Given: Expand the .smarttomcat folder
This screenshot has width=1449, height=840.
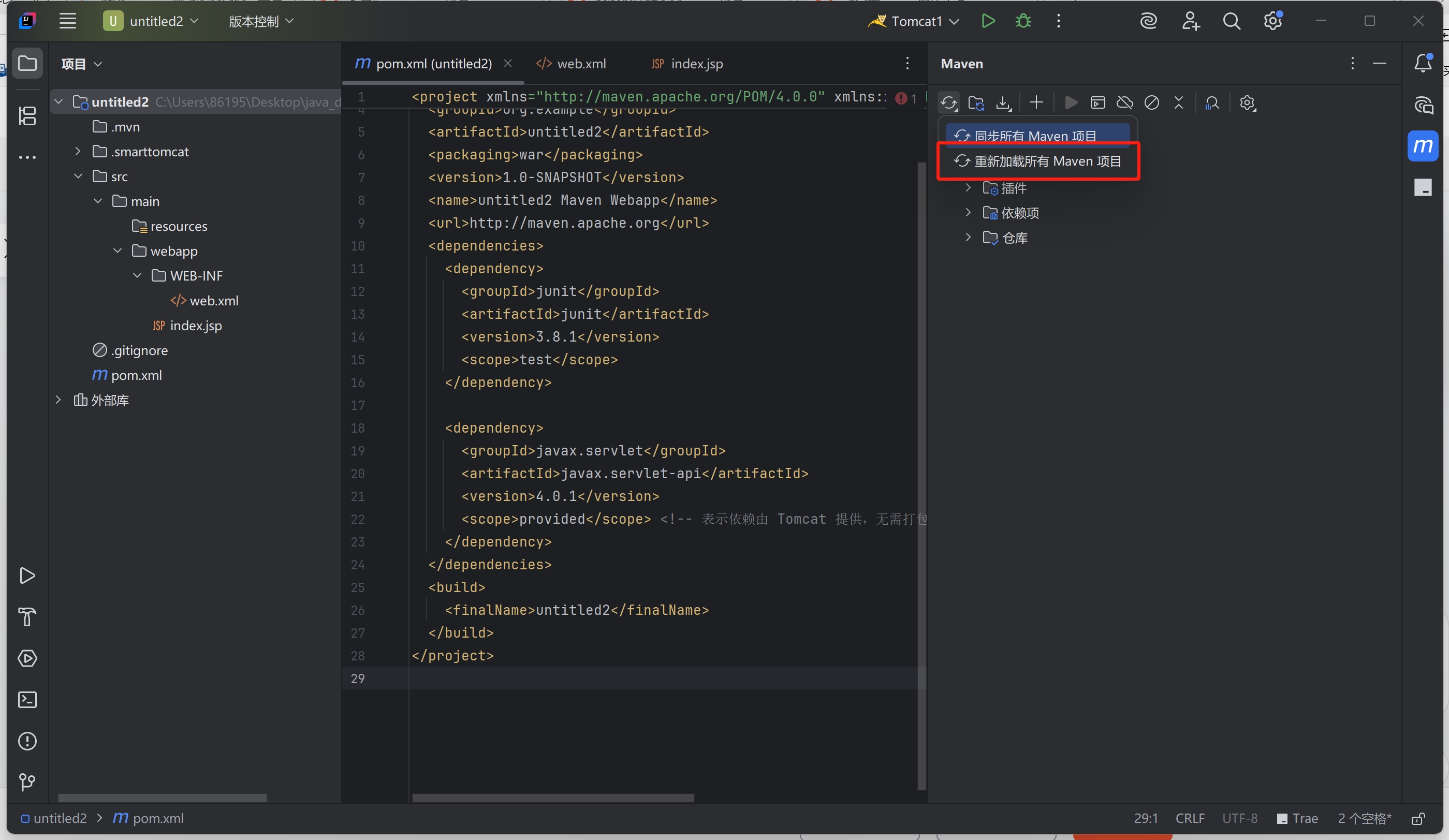Looking at the screenshot, I should (78, 151).
